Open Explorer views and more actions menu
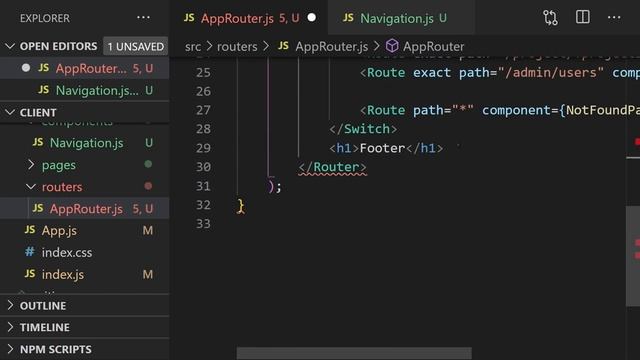The image size is (640, 360). (x=143, y=18)
